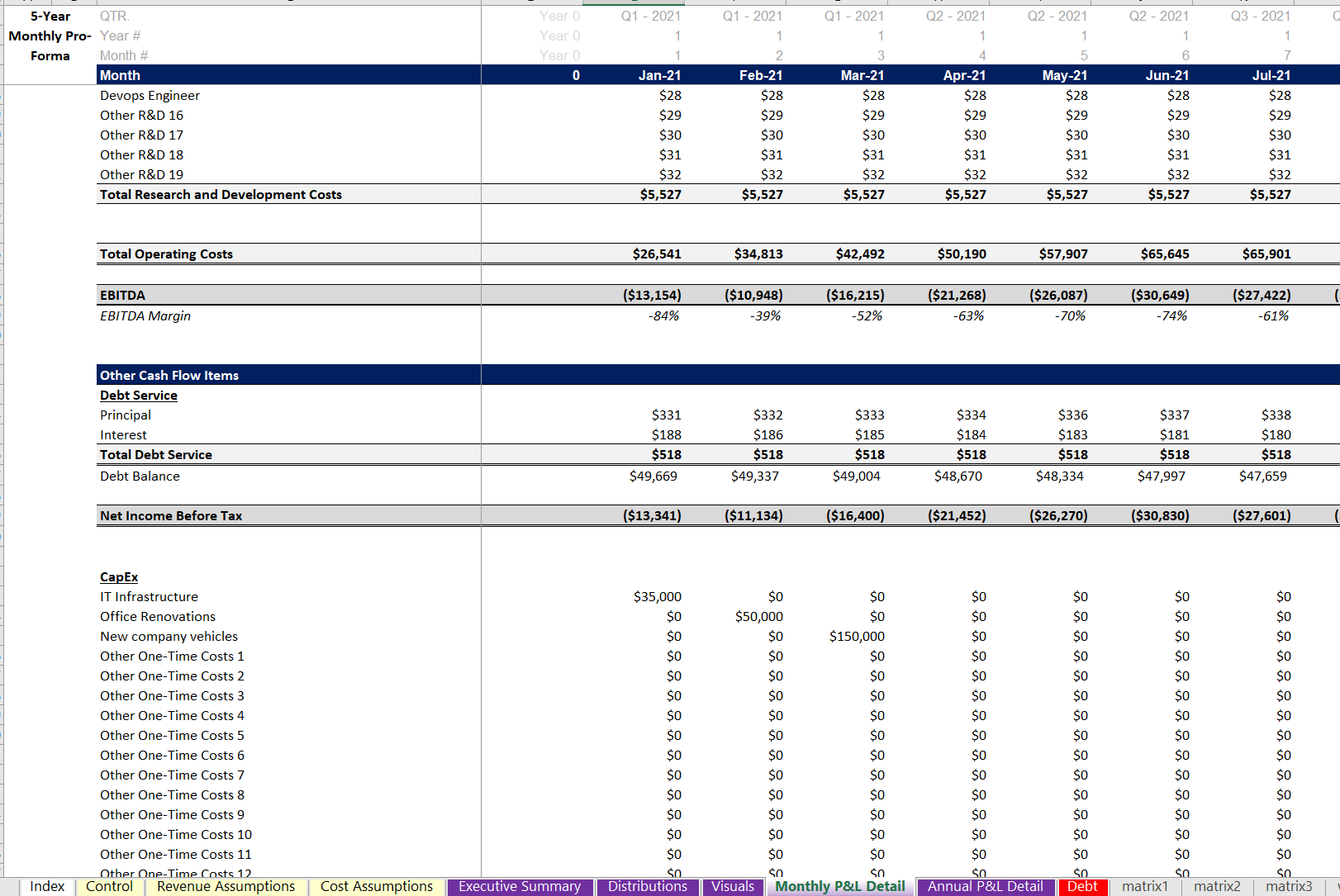Screen dimensions: 1340x896
Task: Go to the Cost Assumptions tab
Action: coord(377,886)
